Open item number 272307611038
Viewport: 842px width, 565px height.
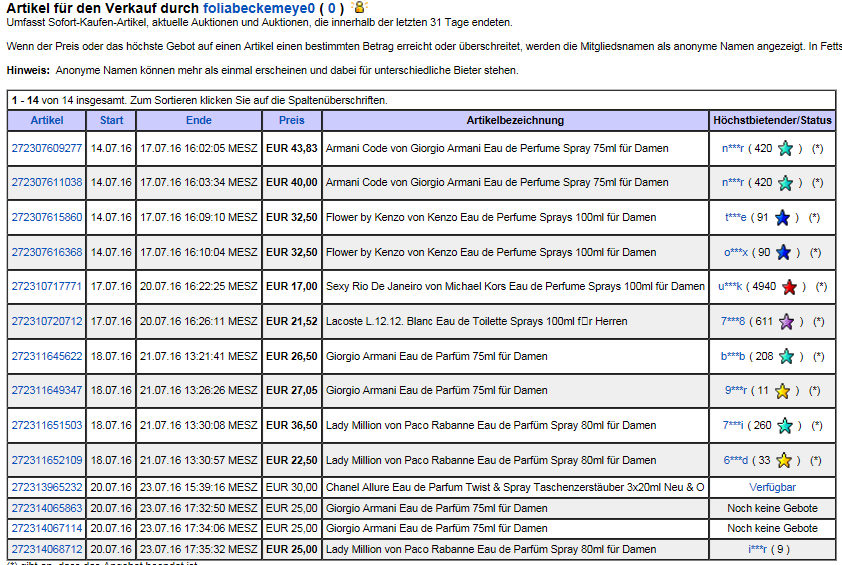[x=47, y=183]
